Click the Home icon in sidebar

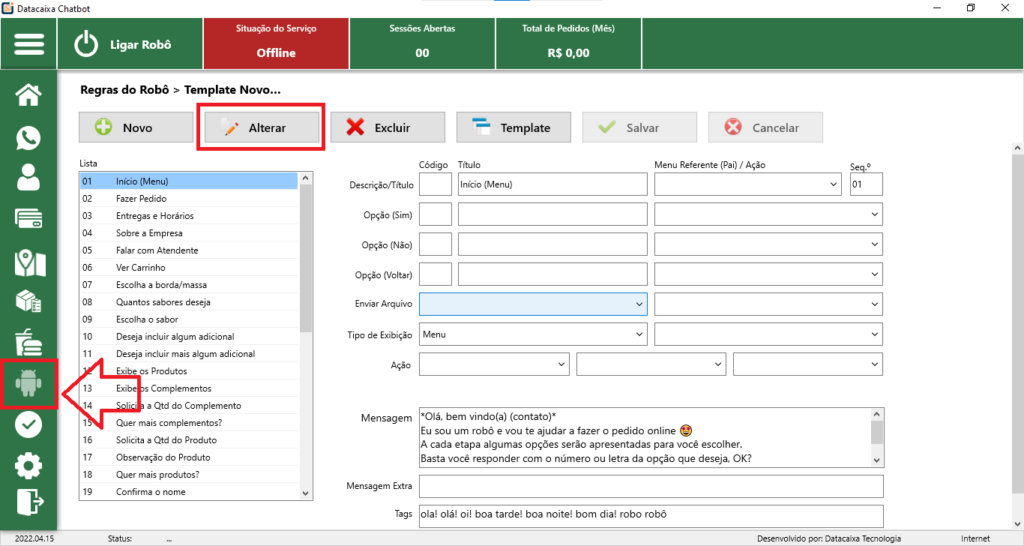pos(29,95)
